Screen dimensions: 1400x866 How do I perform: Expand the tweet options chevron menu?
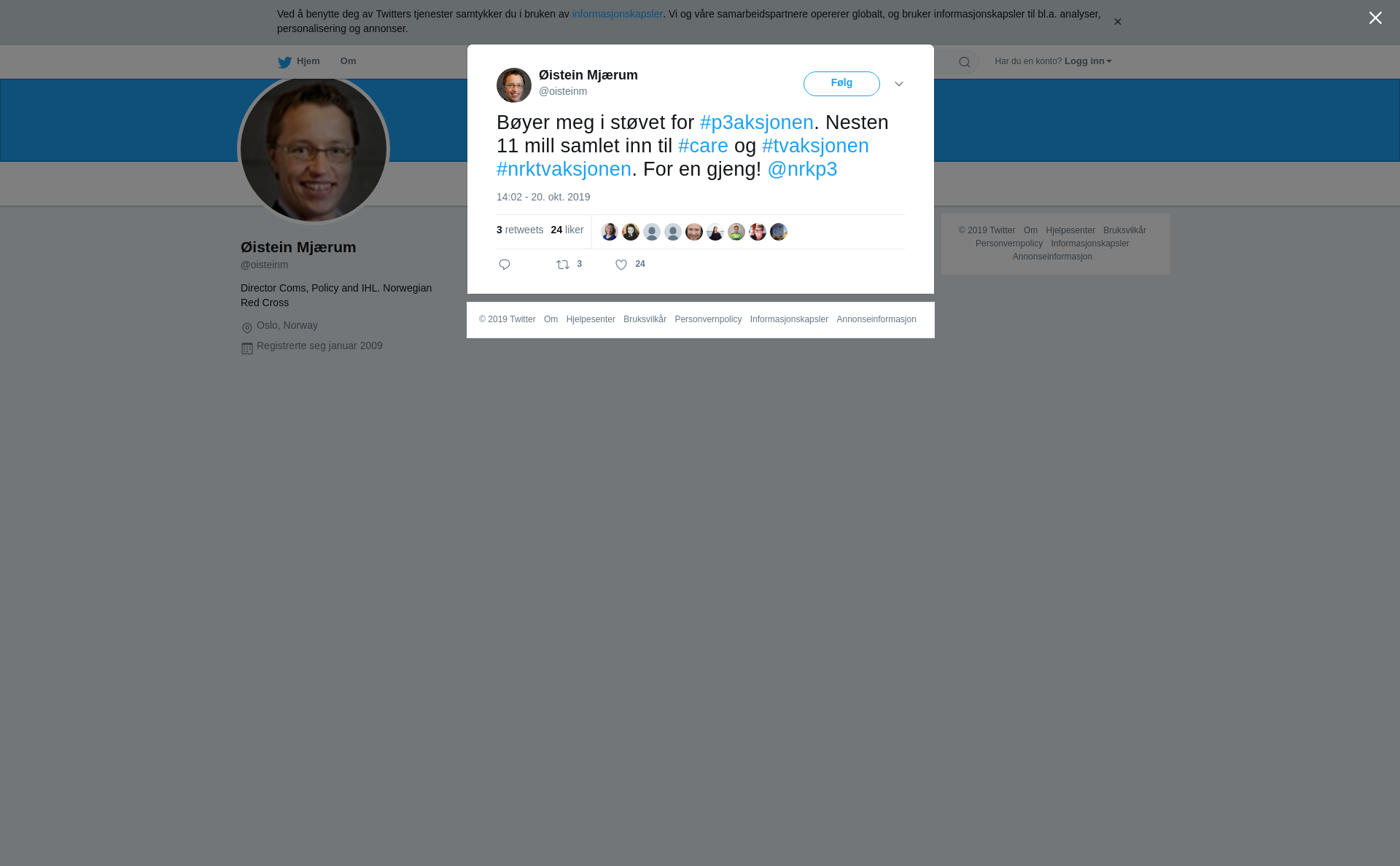[x=899, y=84]
